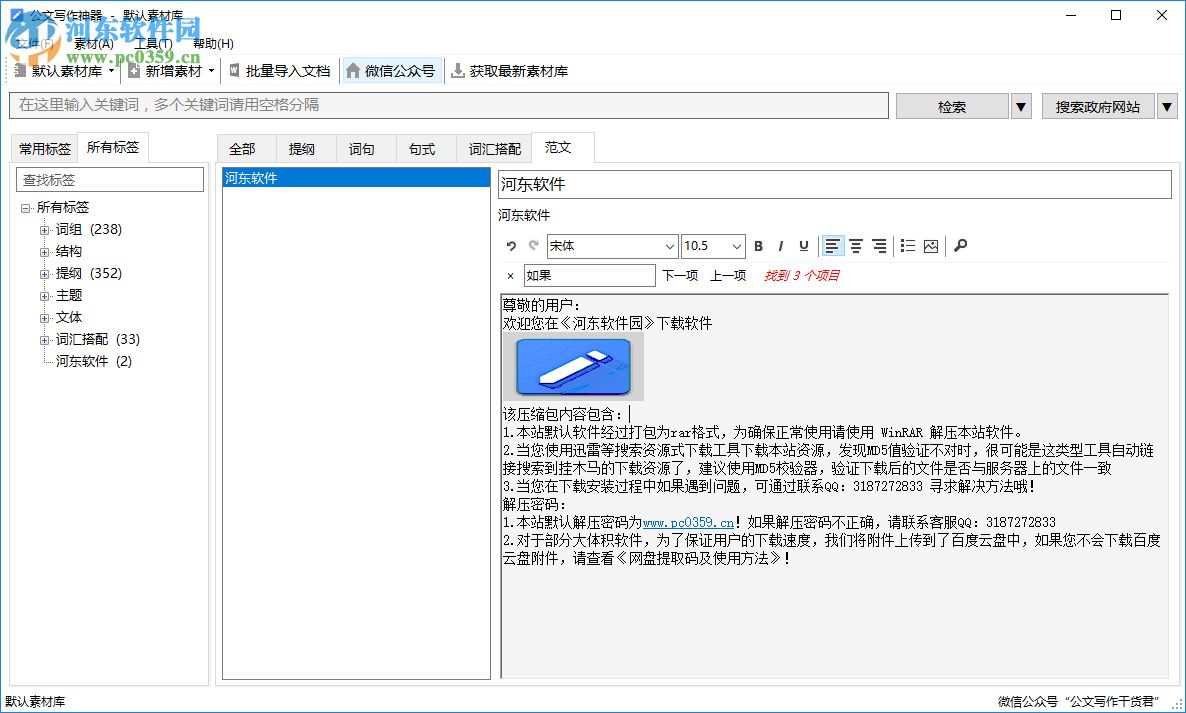Screen dimensions: 1186x713
Task: Click 下一项 to find next match
Action: pos(680,276)
